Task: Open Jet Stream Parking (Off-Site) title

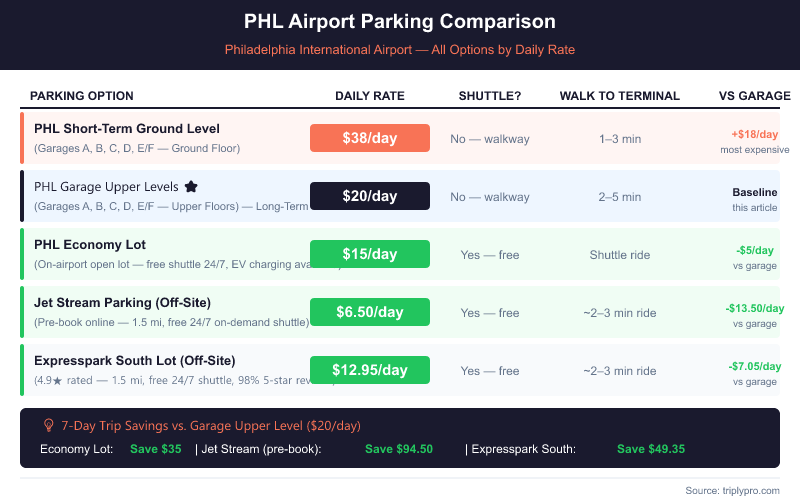Action: 122,303
